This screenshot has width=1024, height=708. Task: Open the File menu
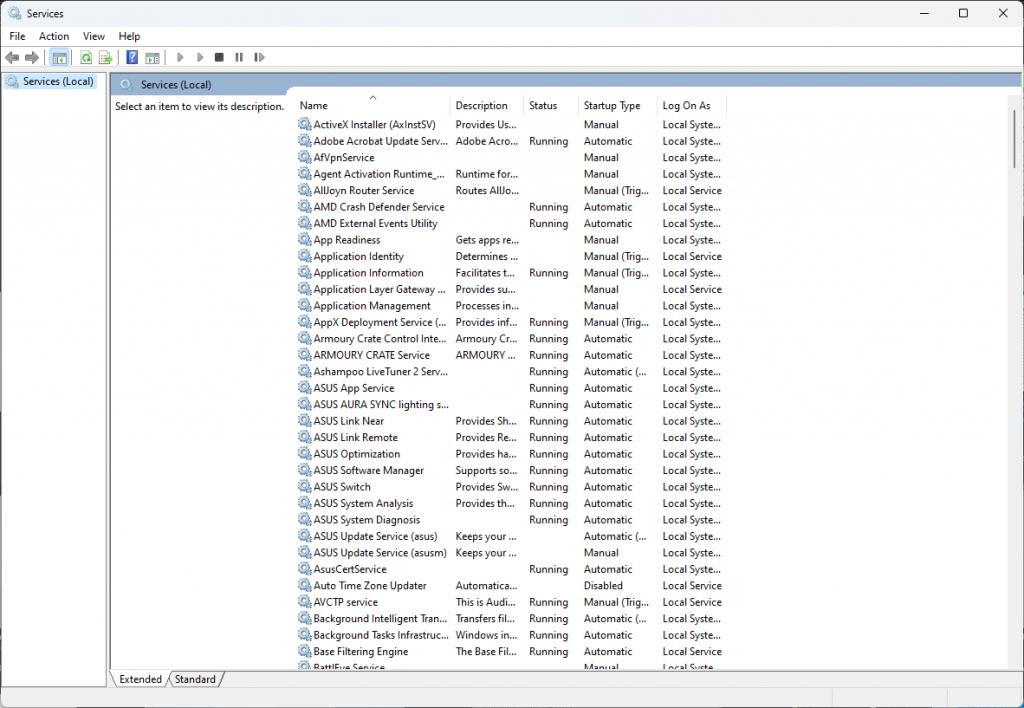[17, 36]
